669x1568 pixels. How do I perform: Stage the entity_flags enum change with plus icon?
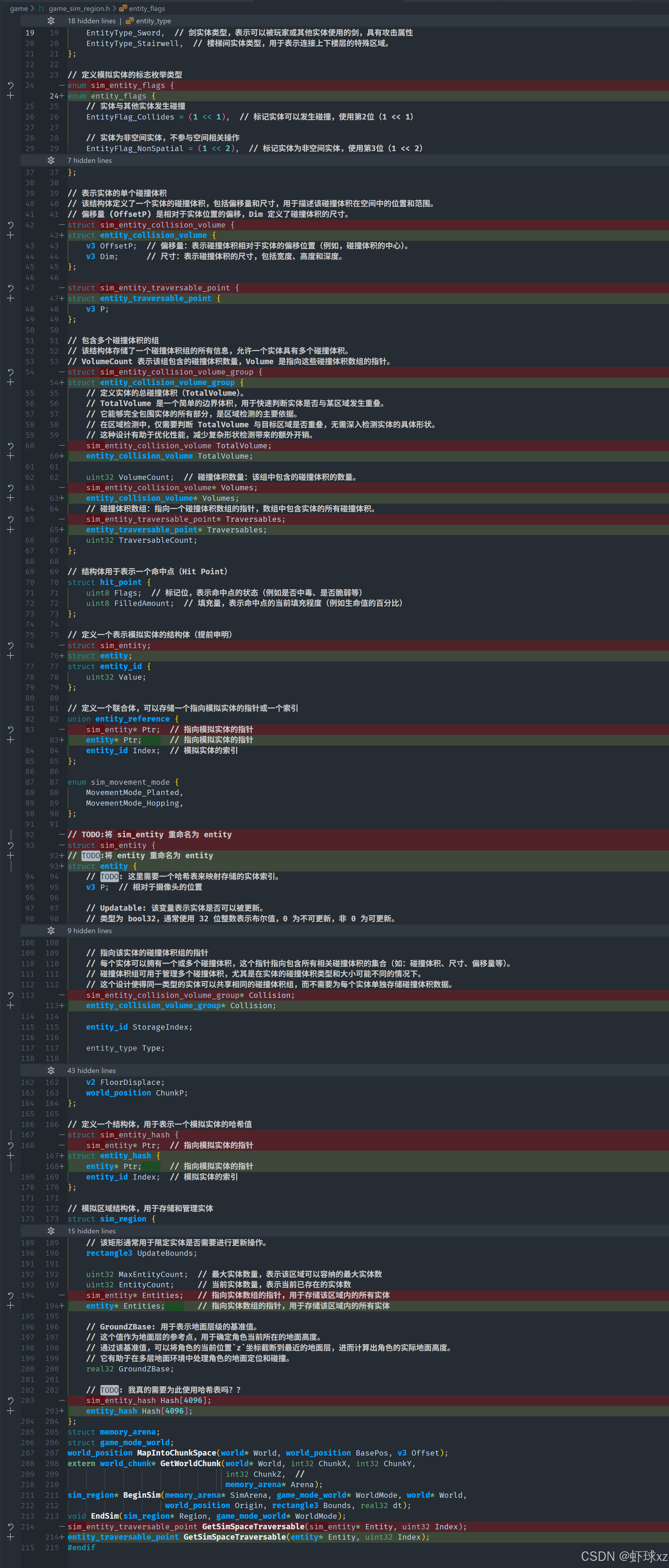[x=10, y=96]
